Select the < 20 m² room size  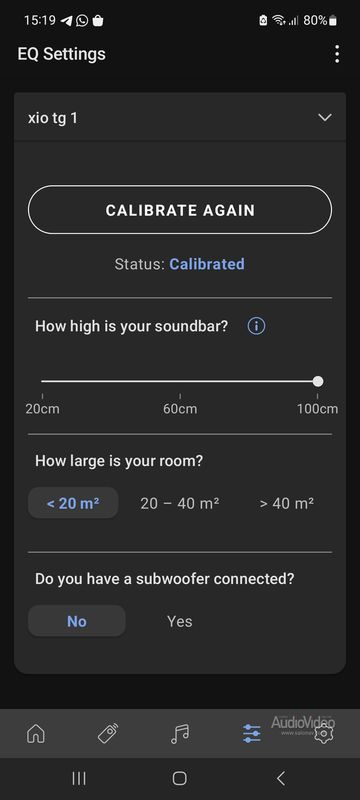73,503
